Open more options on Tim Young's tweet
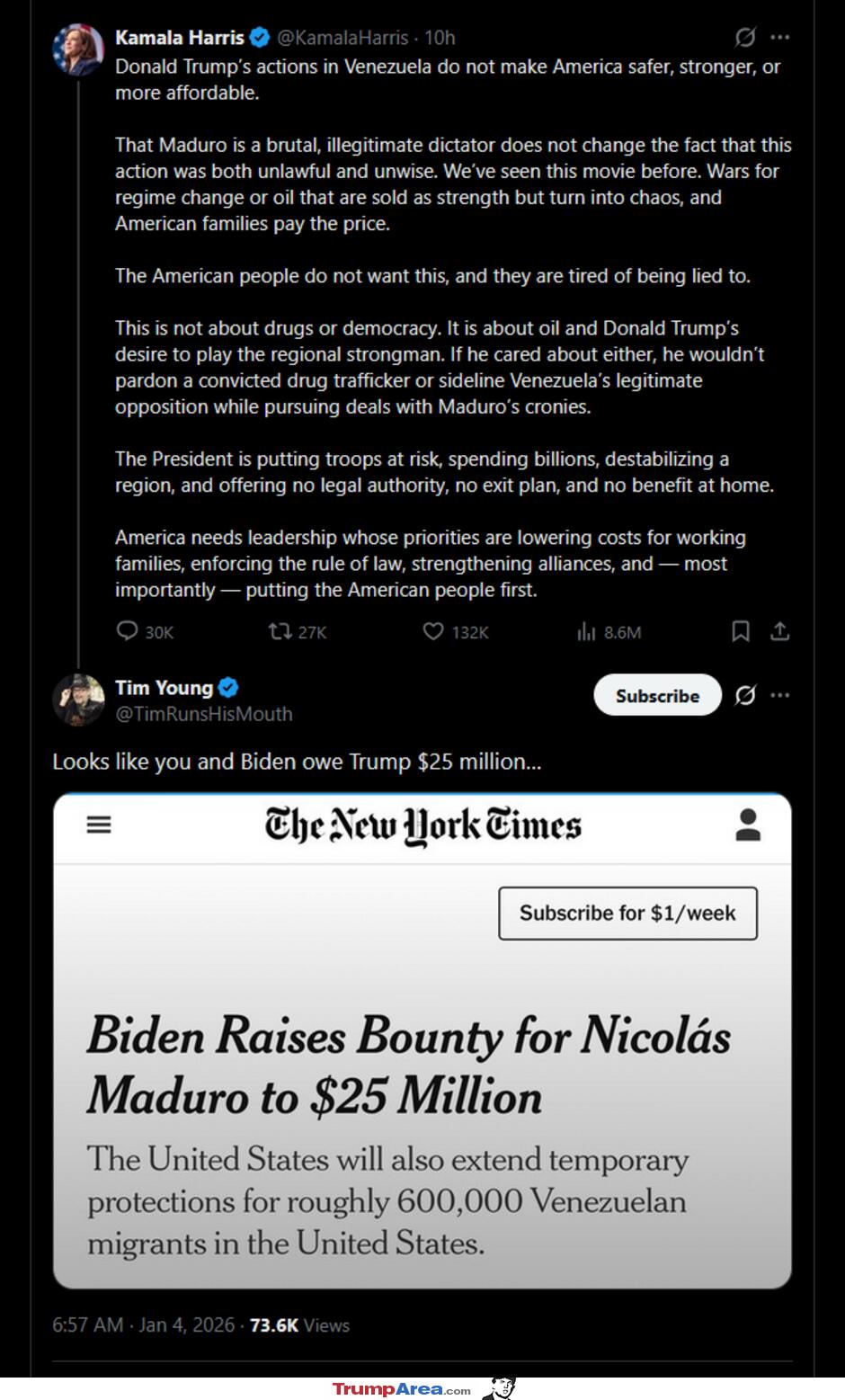The width and height of the screenshot is (845, 1400). coord(780,695)
